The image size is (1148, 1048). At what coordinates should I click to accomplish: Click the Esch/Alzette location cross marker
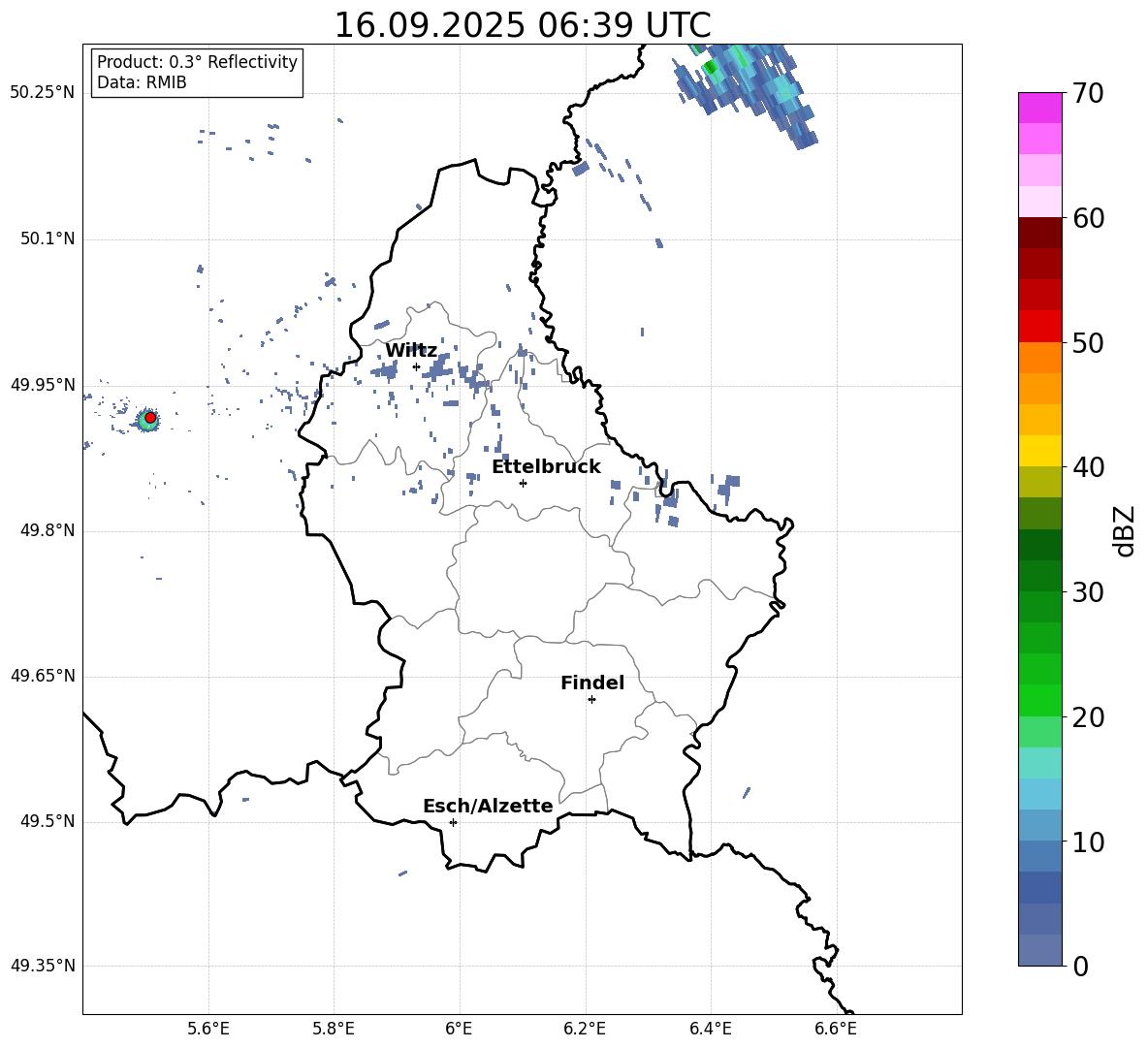453,822
